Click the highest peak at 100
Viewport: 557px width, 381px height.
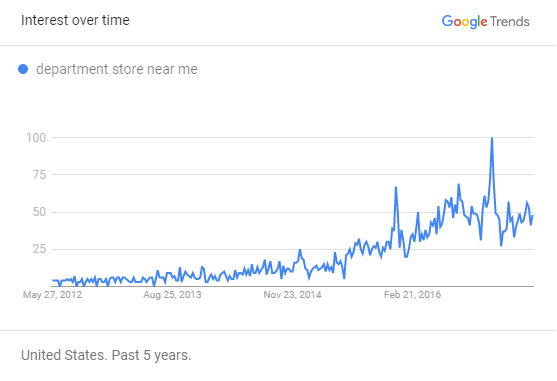pyautogui.click(x=492, y=138)
